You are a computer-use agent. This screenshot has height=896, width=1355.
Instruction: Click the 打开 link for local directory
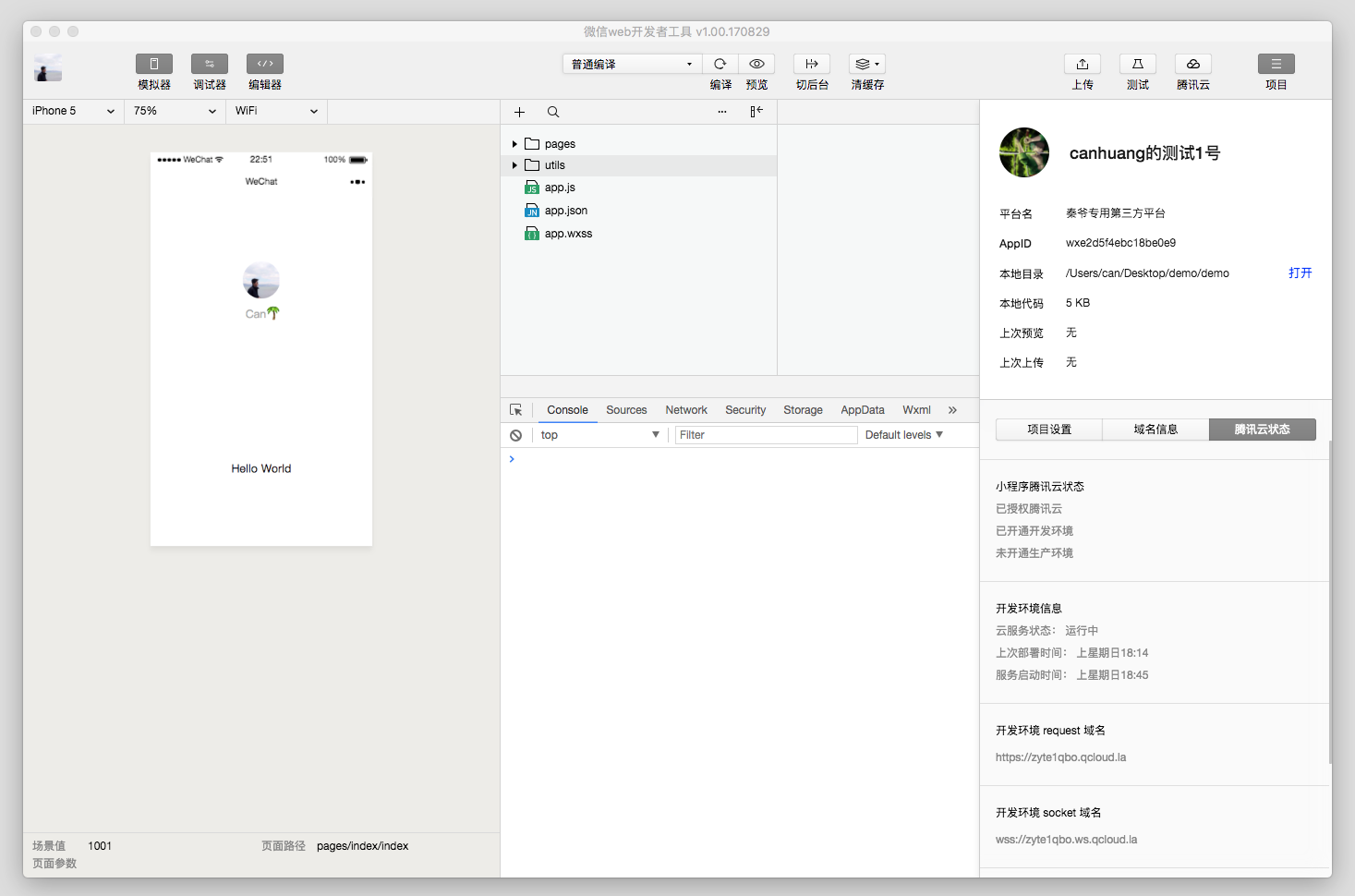click(x=1300, y=273)
